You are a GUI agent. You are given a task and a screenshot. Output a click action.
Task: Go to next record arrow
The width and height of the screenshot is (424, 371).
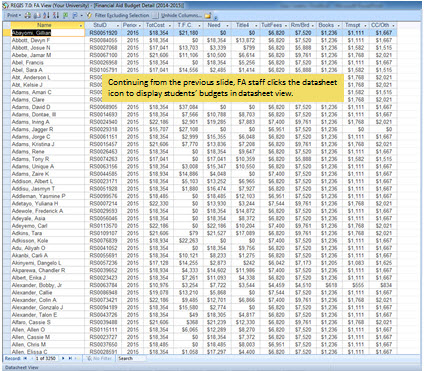tap(63, 358)
